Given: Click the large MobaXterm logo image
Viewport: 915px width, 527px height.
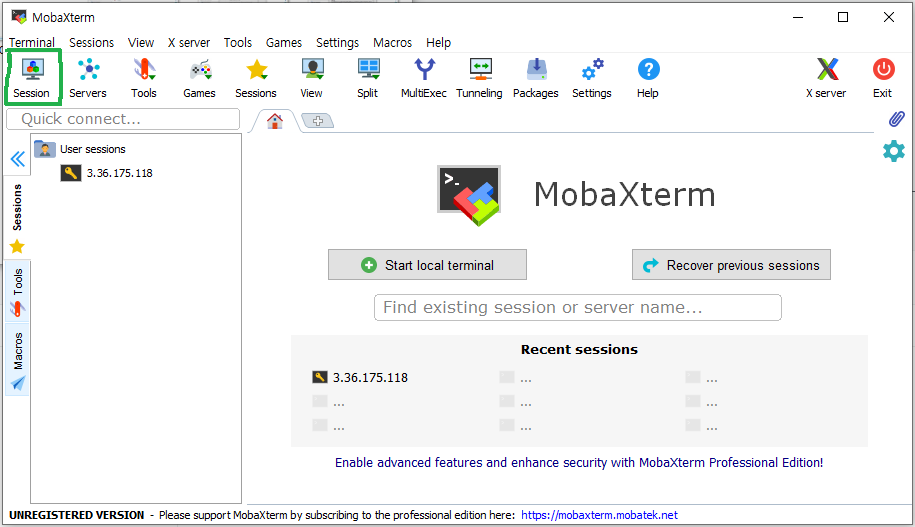Looking at the screenshot, I should click(469, 196).
